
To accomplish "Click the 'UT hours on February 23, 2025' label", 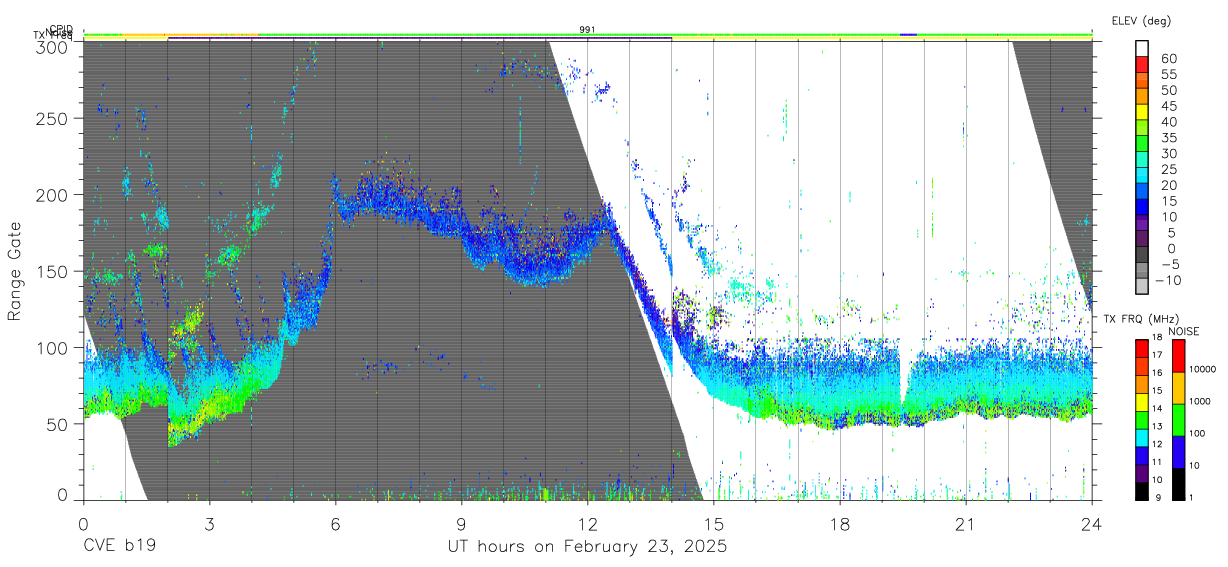I will coord(587,547).
